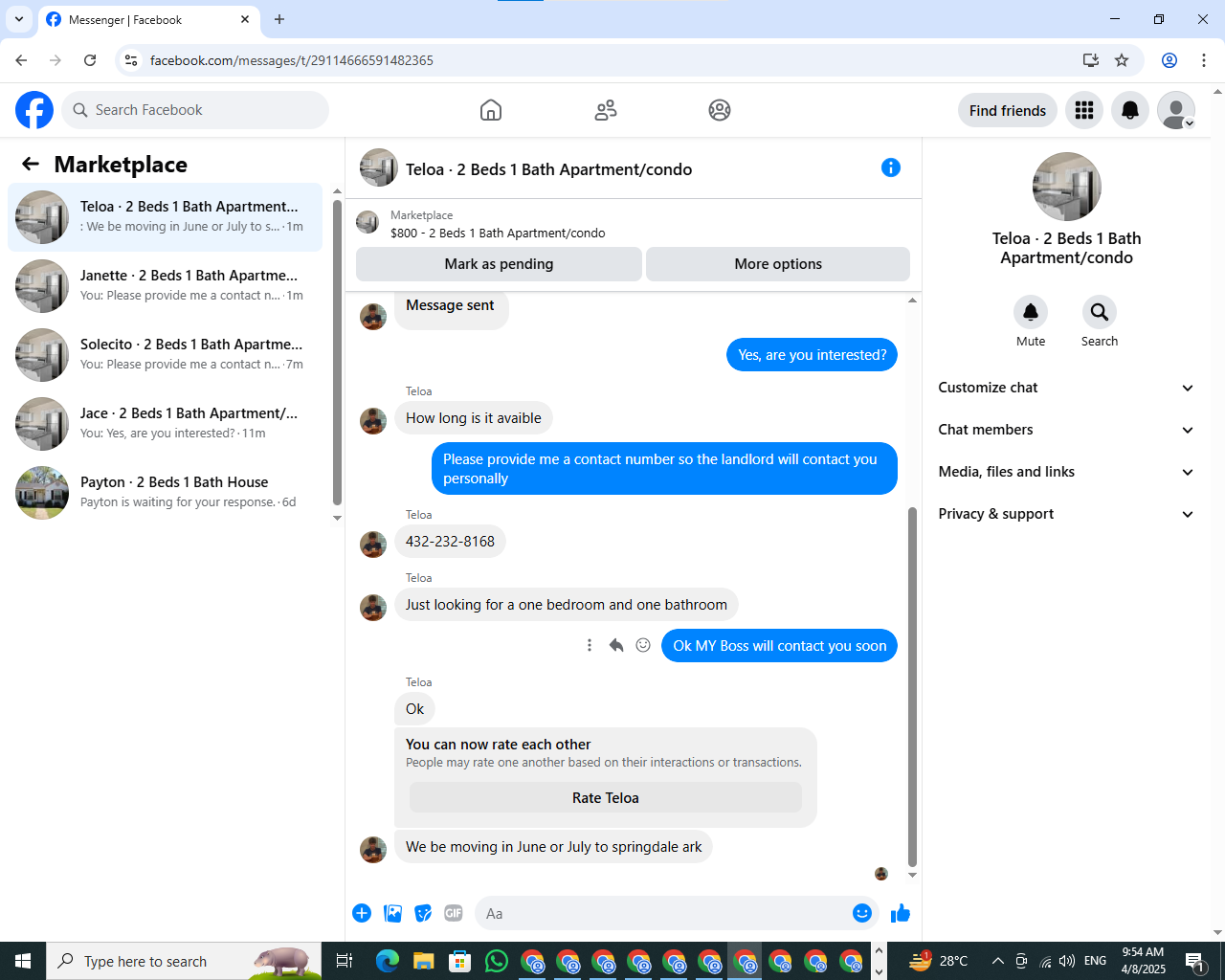Open Windows notification center icon
This screenshot has height=980, width=1225.
pyautogui.click(x=1194, y=961)
